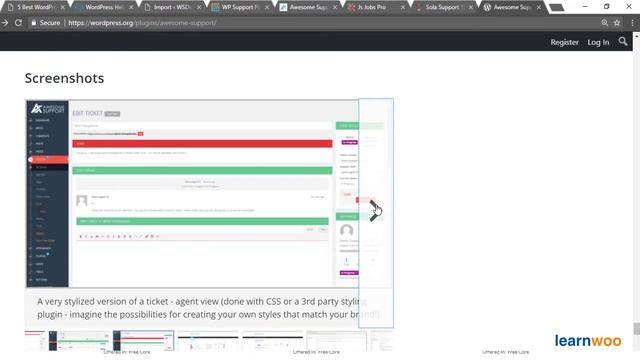Click the Register link

(564, 42)
